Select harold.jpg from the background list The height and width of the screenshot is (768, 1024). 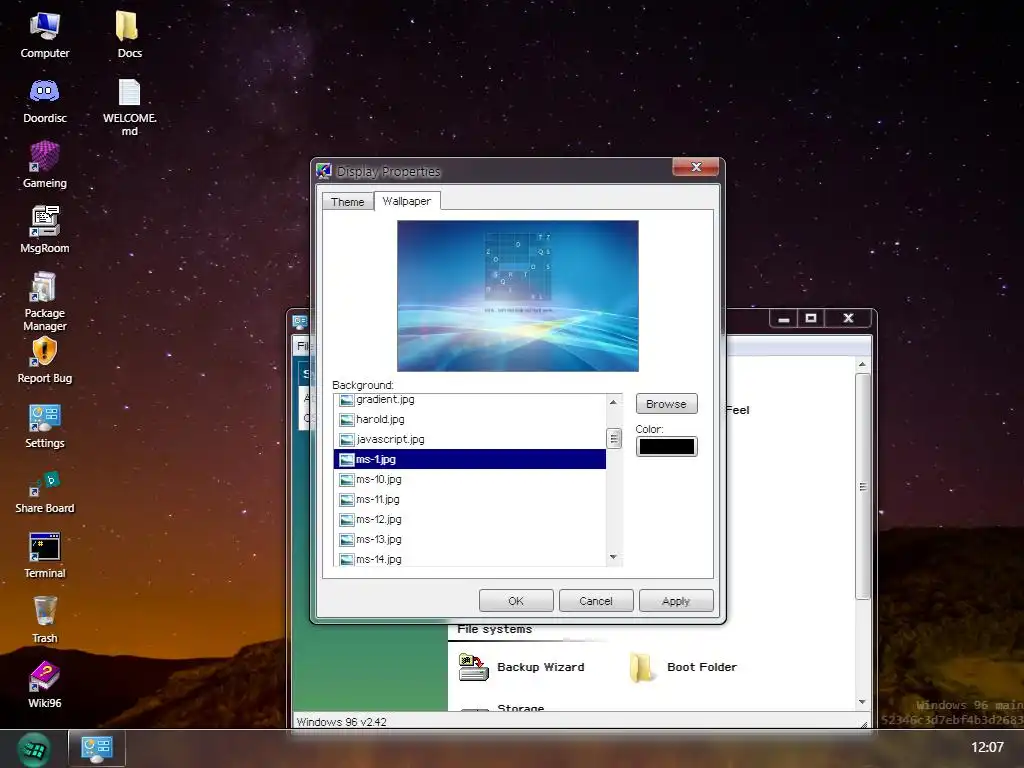470,419
